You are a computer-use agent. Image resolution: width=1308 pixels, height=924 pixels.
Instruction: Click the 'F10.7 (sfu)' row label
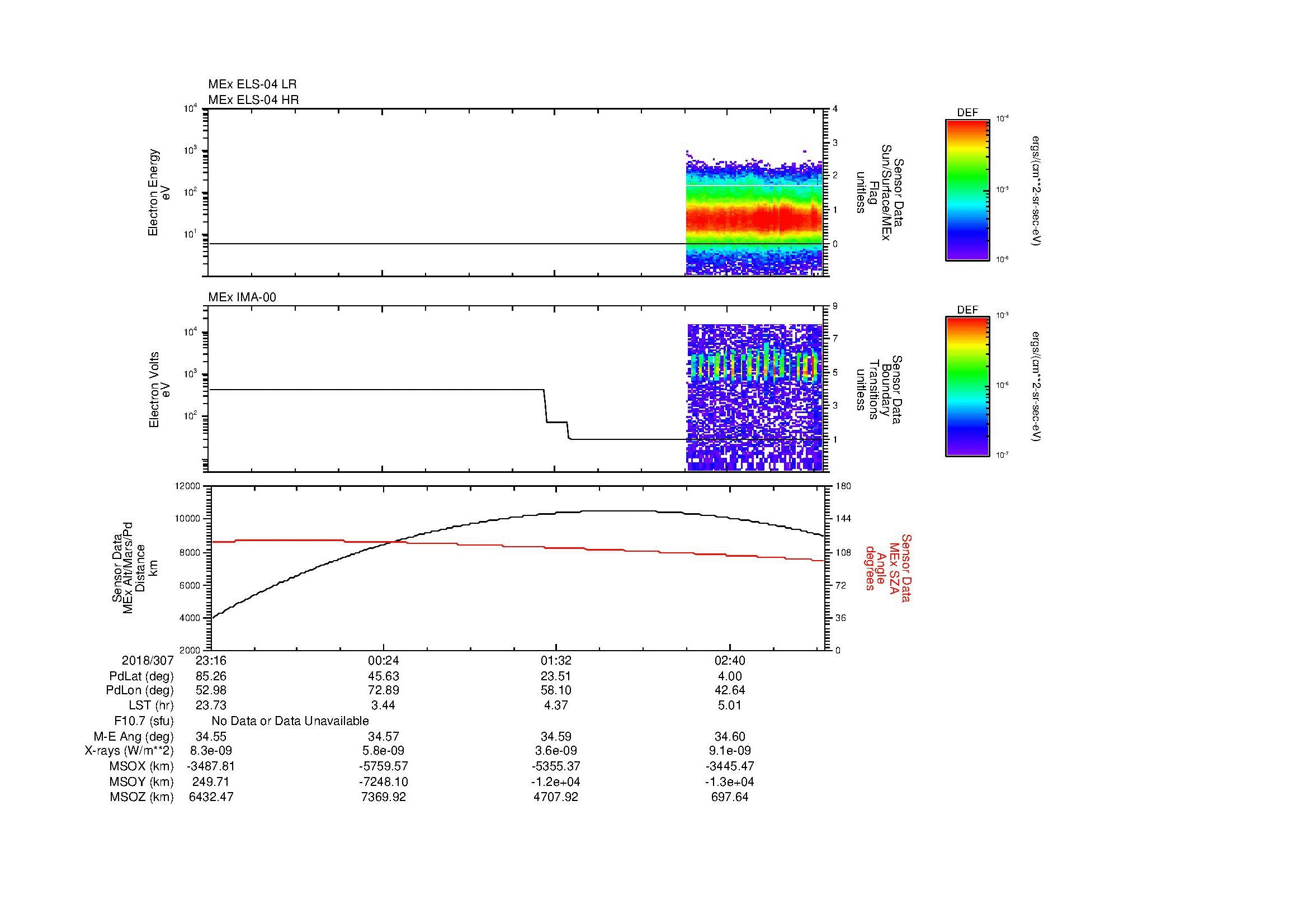coord(143,721)
